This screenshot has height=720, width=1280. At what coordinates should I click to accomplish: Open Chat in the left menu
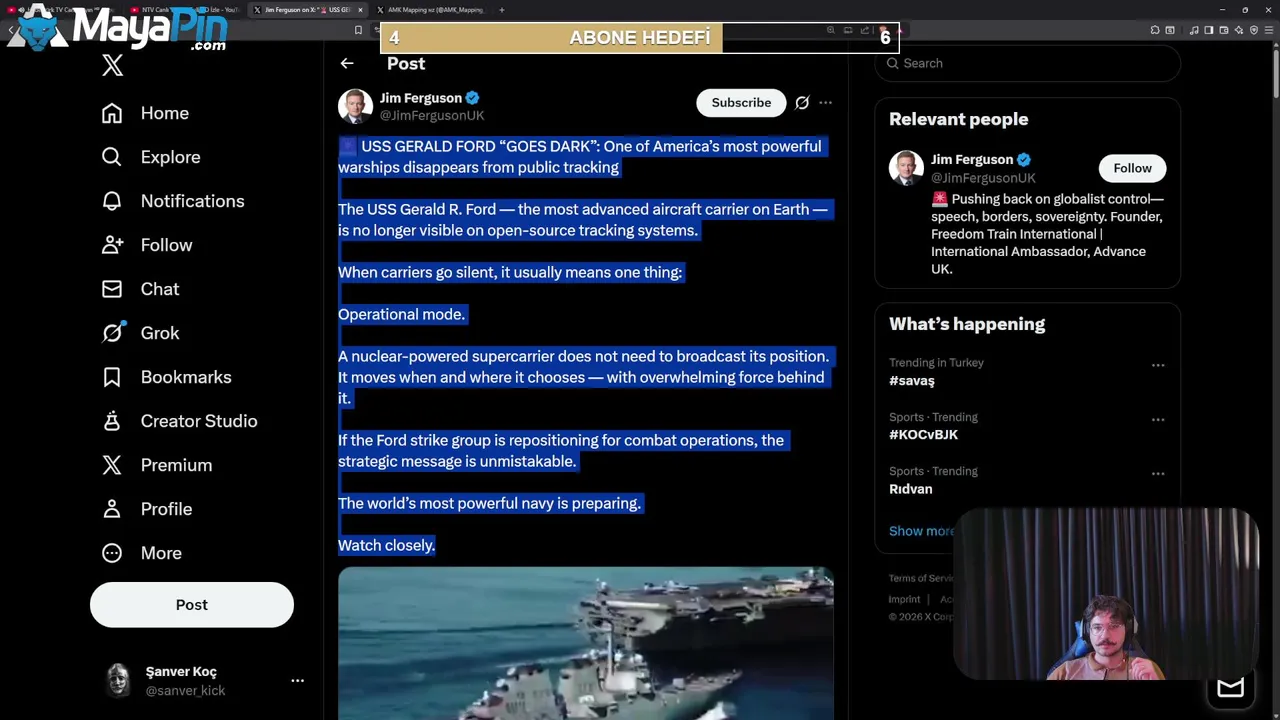[x=141, y=289]
